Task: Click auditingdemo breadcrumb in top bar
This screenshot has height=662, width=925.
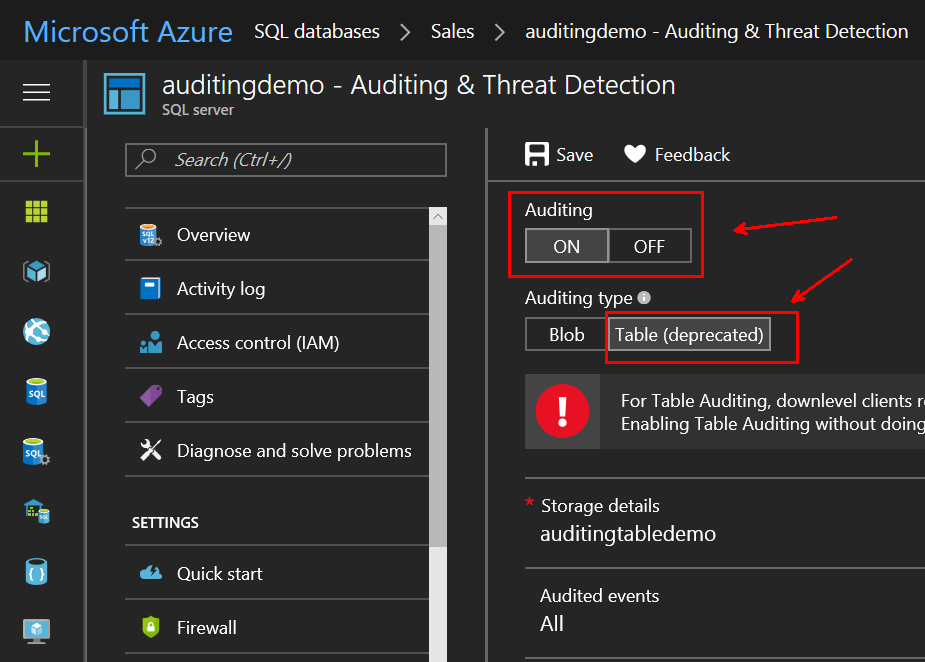Action: (717, 31)
